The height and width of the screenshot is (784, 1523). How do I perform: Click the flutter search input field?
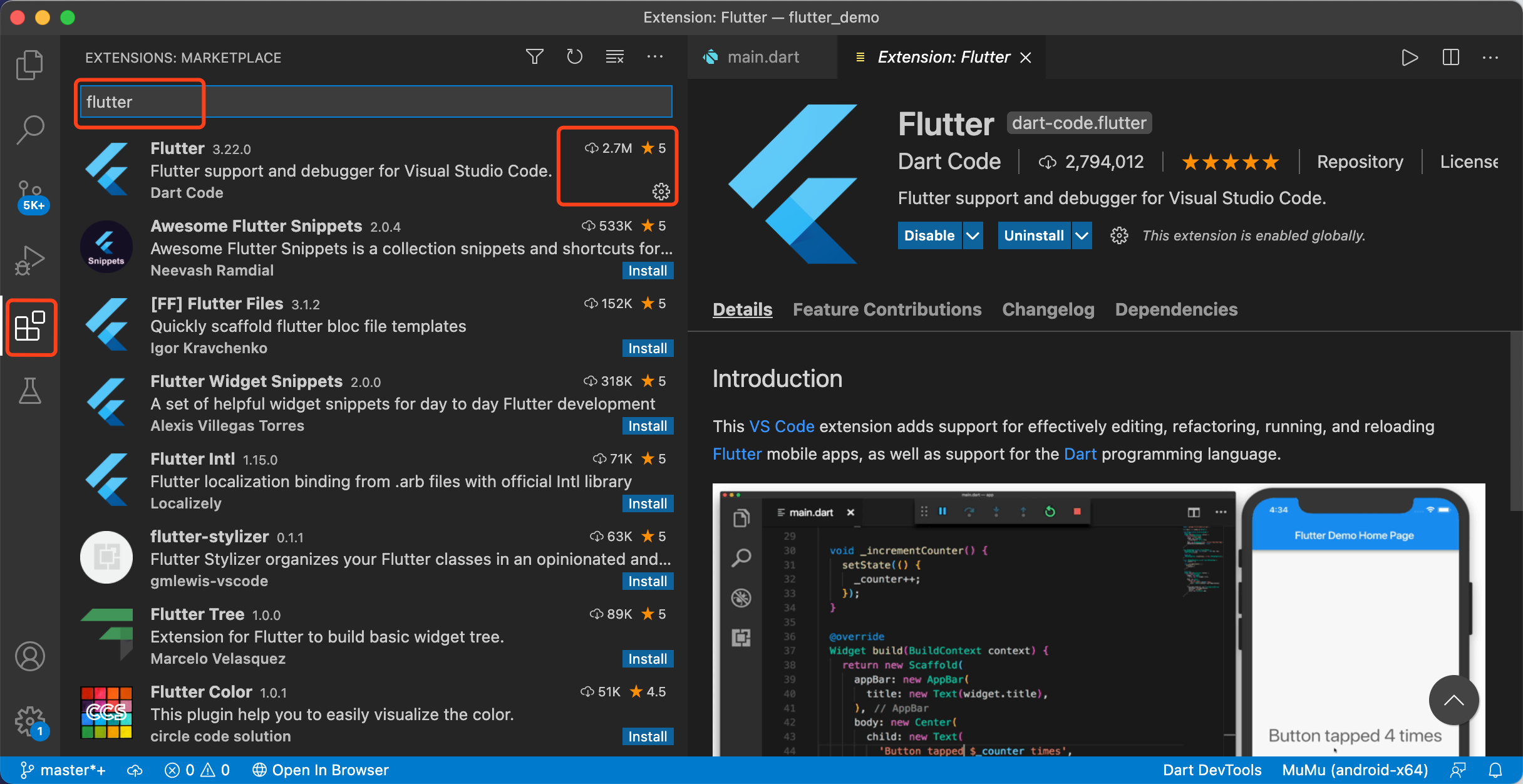click(376, 102)
